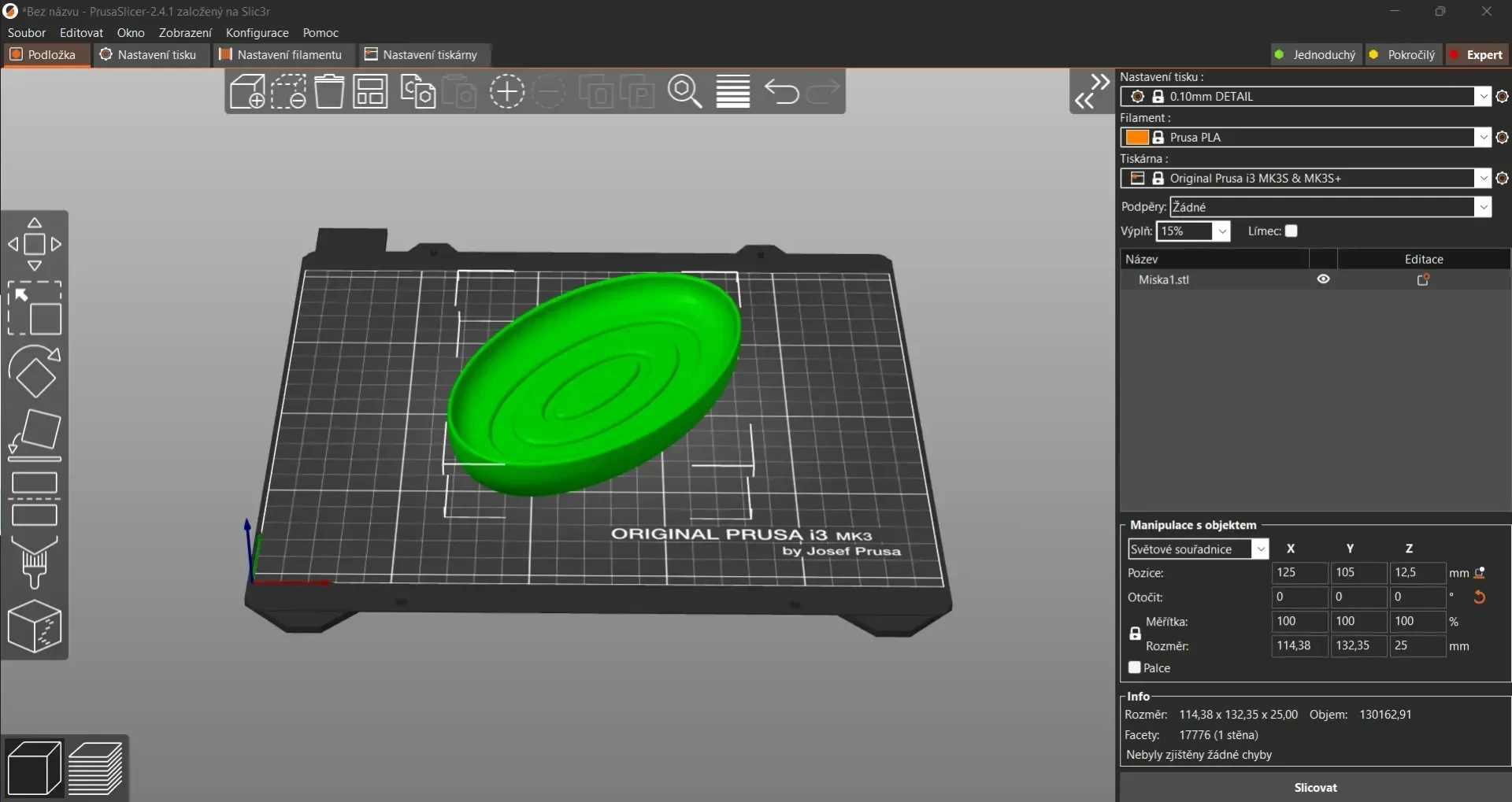The width and height of the screenshot is (1512, 802).
Task: Pick the orange filament color swatch
Action: 1137,137
